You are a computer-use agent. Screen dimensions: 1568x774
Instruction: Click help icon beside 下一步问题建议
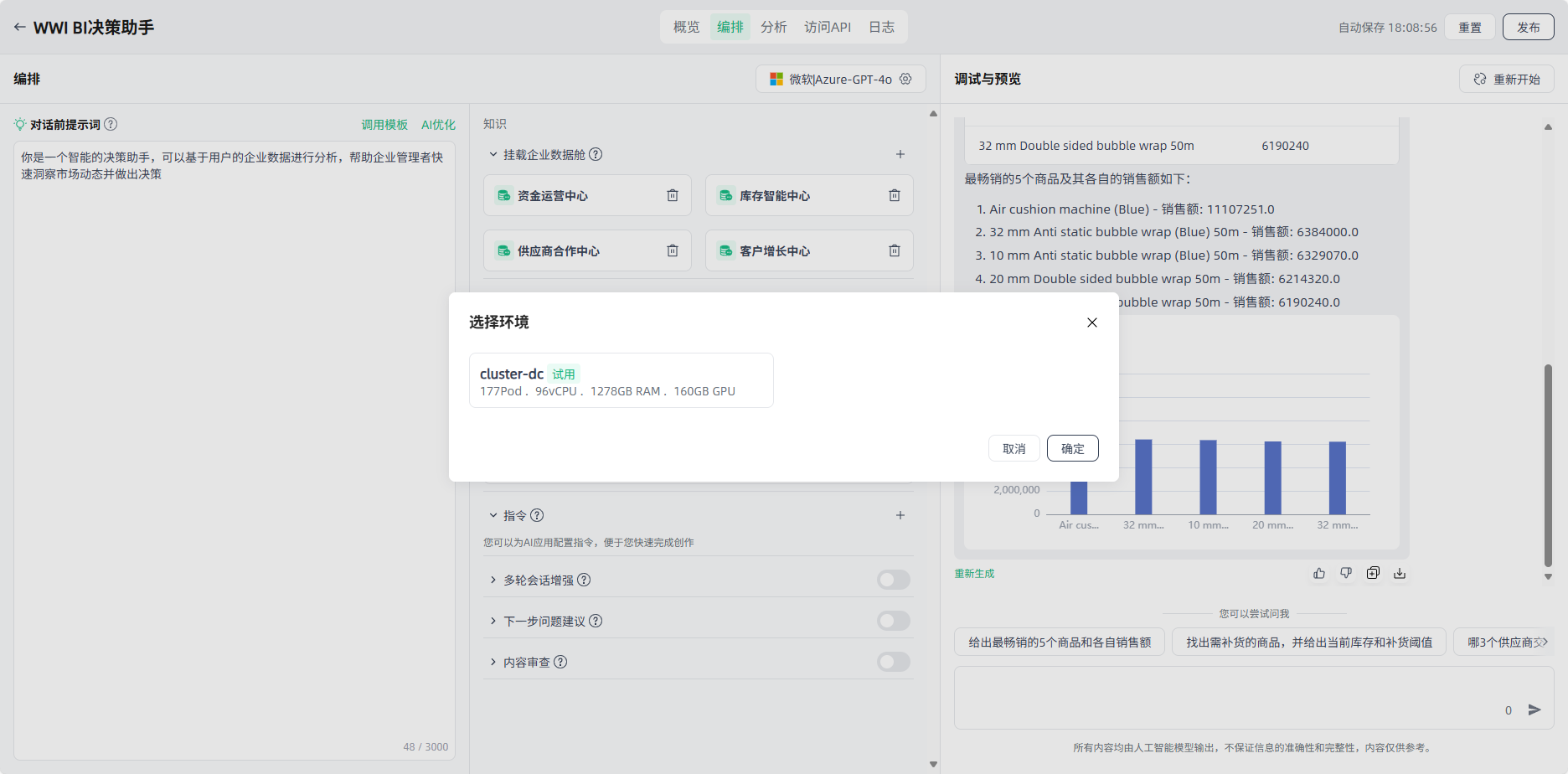pos(596,621)
